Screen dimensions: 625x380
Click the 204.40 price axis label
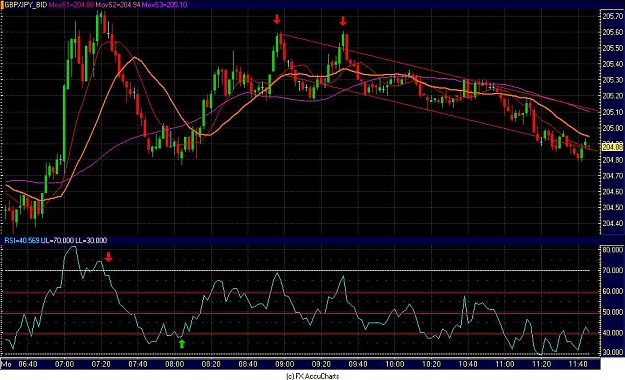click(x=612, y=223)
